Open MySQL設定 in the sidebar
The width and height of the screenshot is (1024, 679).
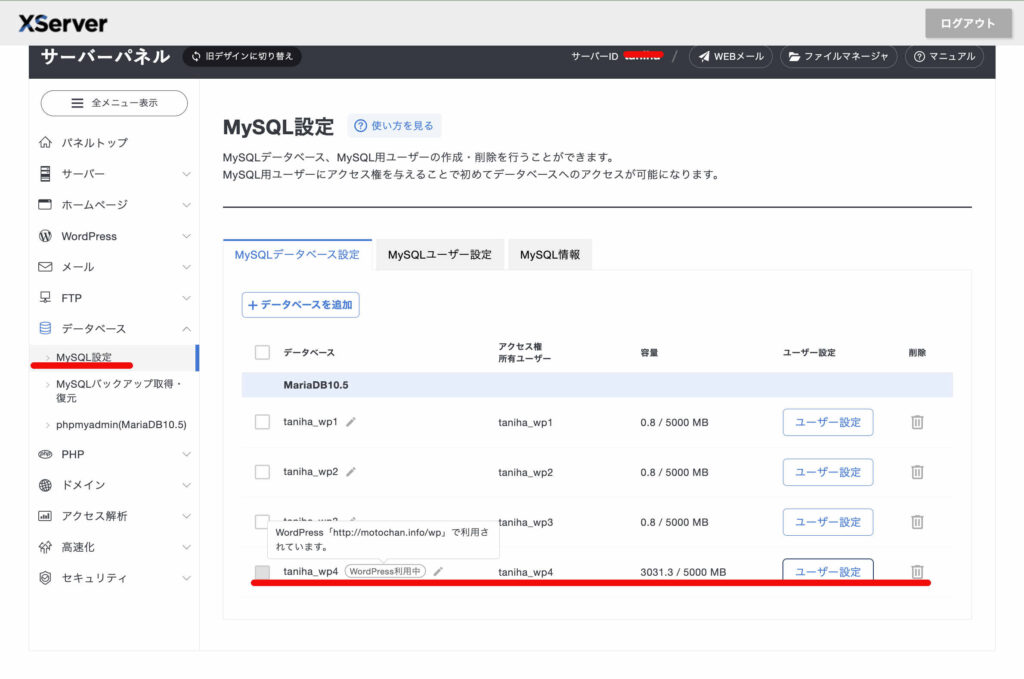(x=114, y=358)
